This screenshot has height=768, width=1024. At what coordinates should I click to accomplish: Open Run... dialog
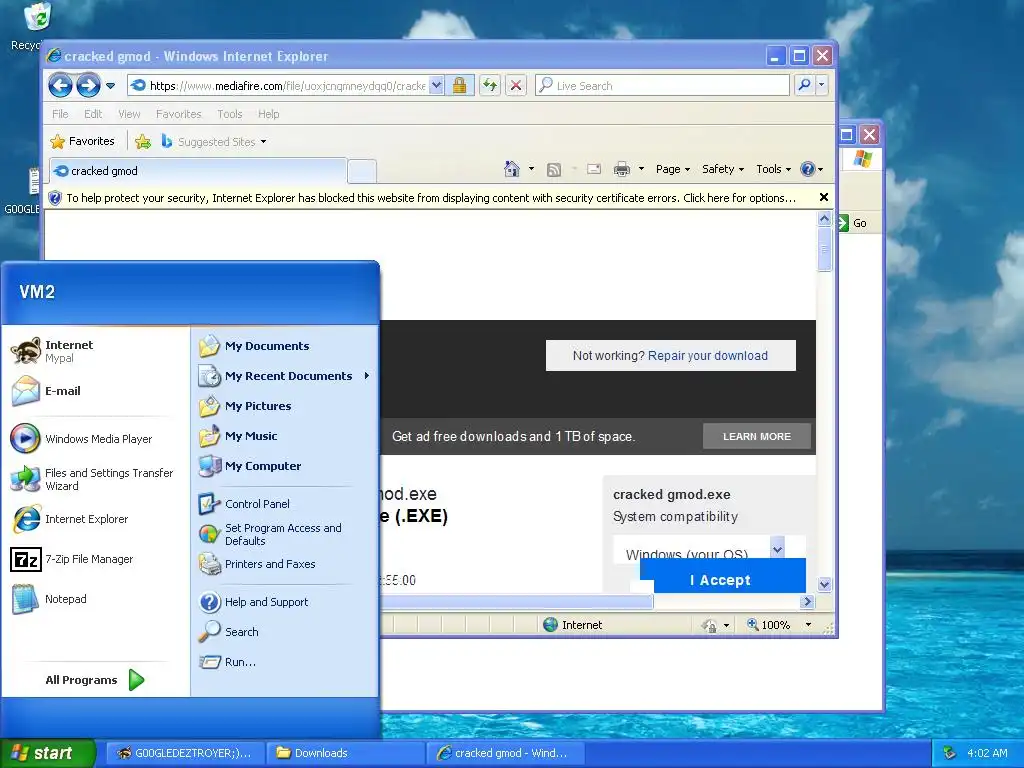point(284,662)
